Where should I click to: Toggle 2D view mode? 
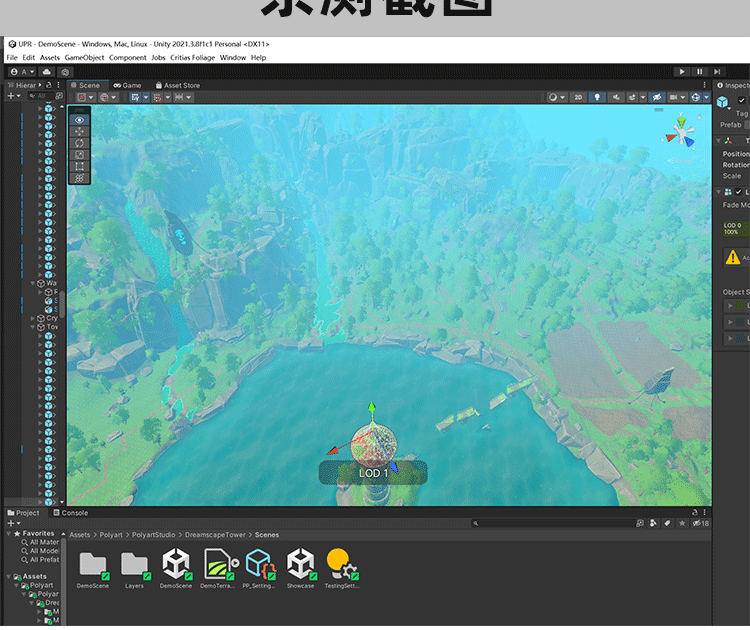[578, 97]
